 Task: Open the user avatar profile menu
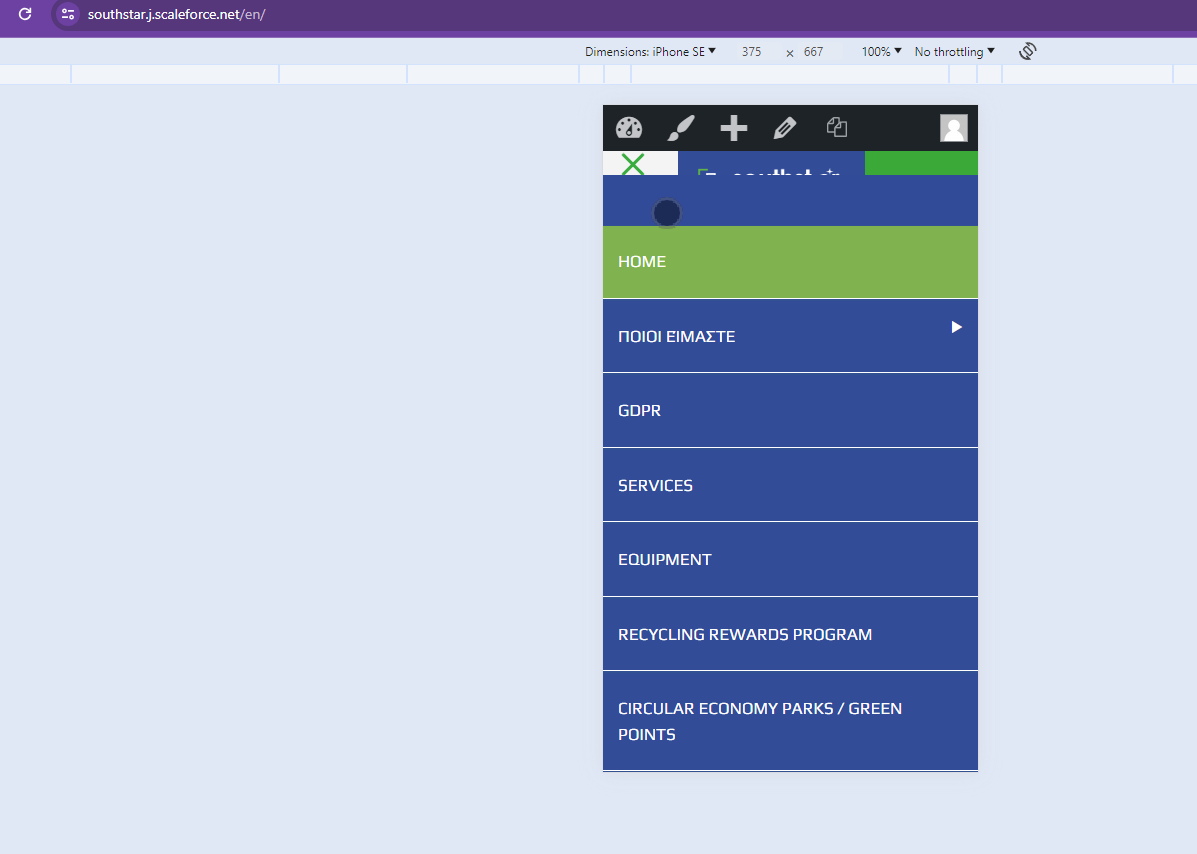click(x=953, y=127)
